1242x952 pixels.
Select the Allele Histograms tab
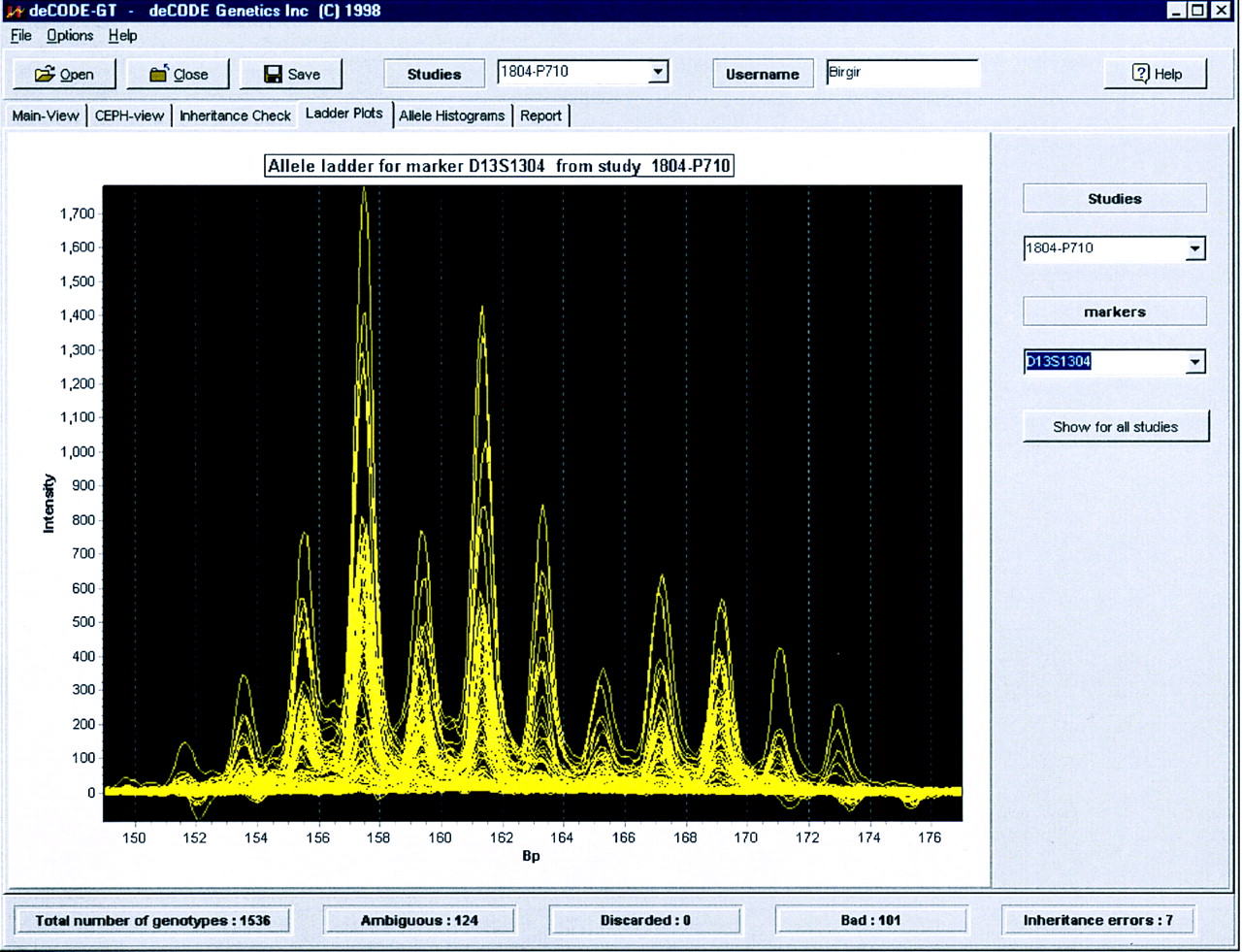coord(452,115)
